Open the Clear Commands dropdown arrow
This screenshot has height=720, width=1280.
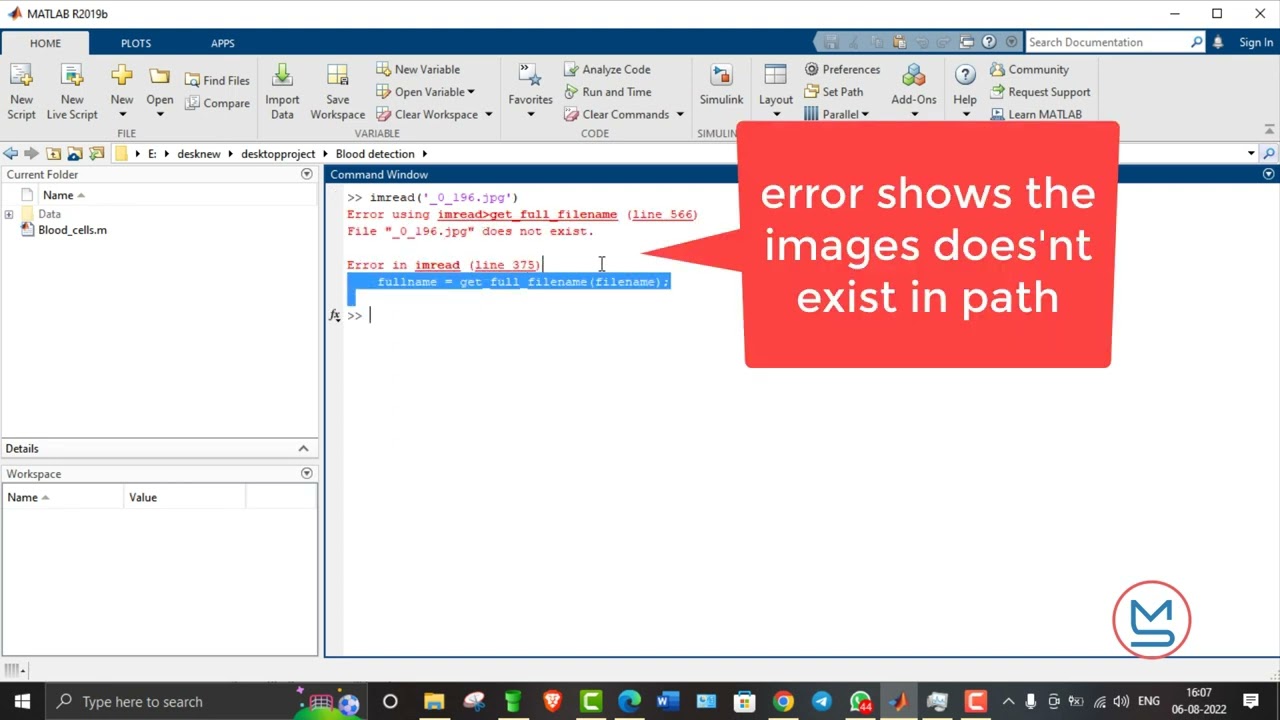(x=680, y=114)
